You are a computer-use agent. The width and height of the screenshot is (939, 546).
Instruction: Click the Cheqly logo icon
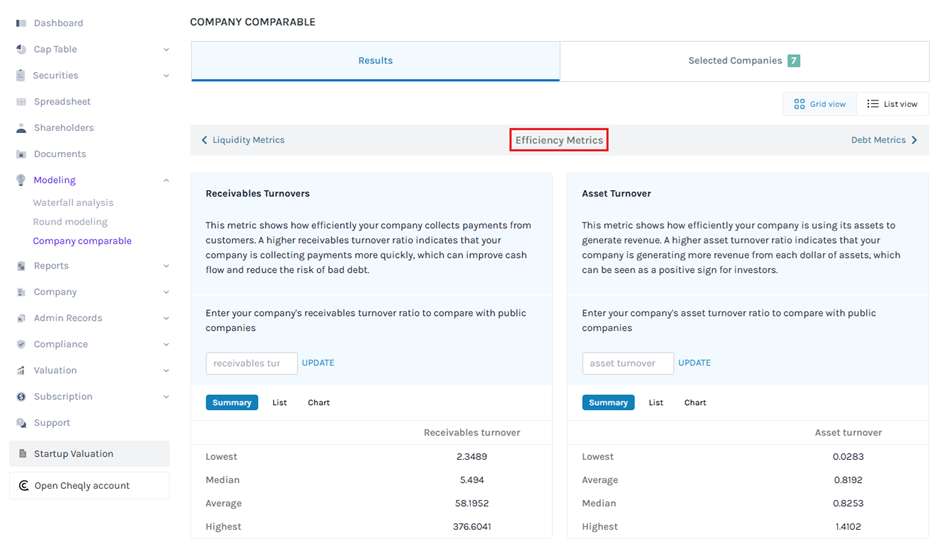(x=23, y=486)
